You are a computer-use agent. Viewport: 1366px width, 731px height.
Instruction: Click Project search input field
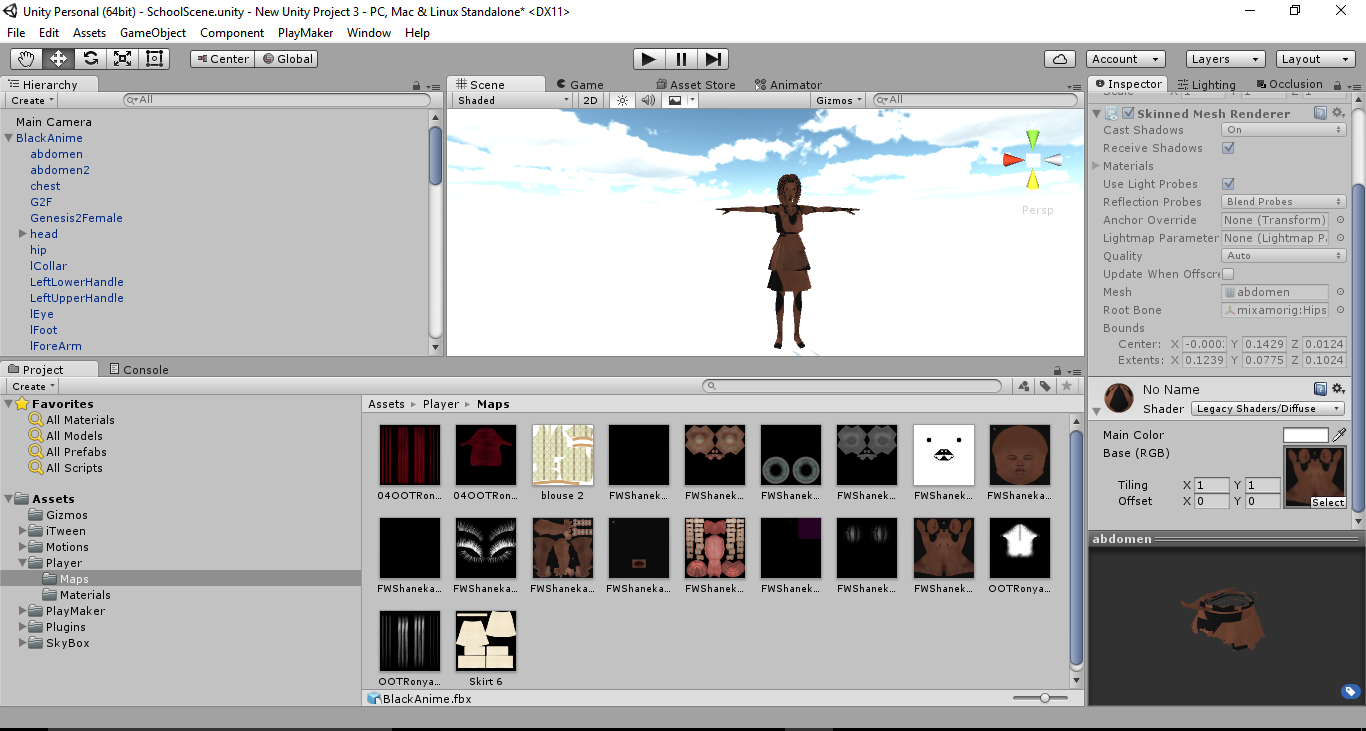pos(853,386)
